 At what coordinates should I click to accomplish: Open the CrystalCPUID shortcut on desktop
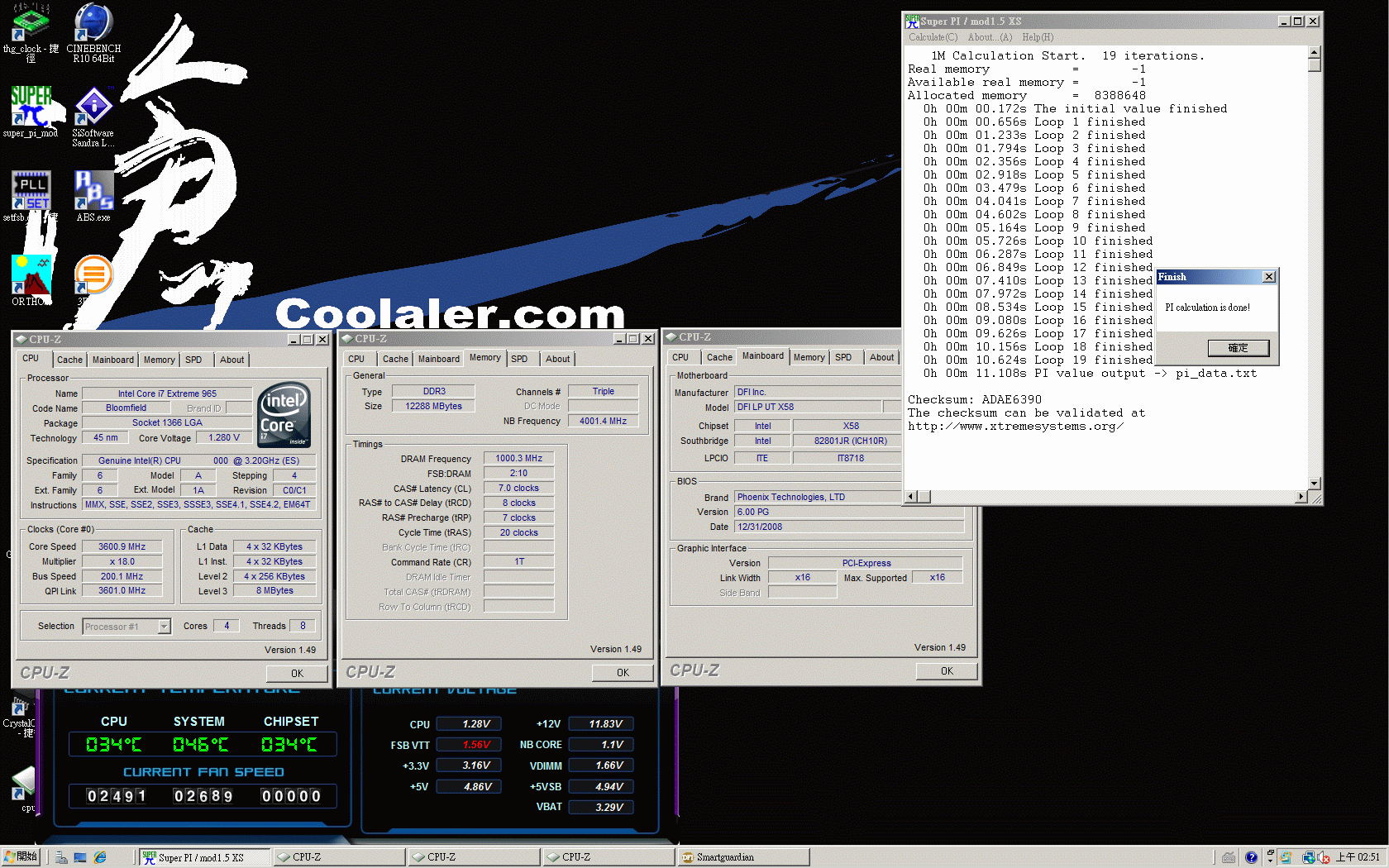click(19, 718)
